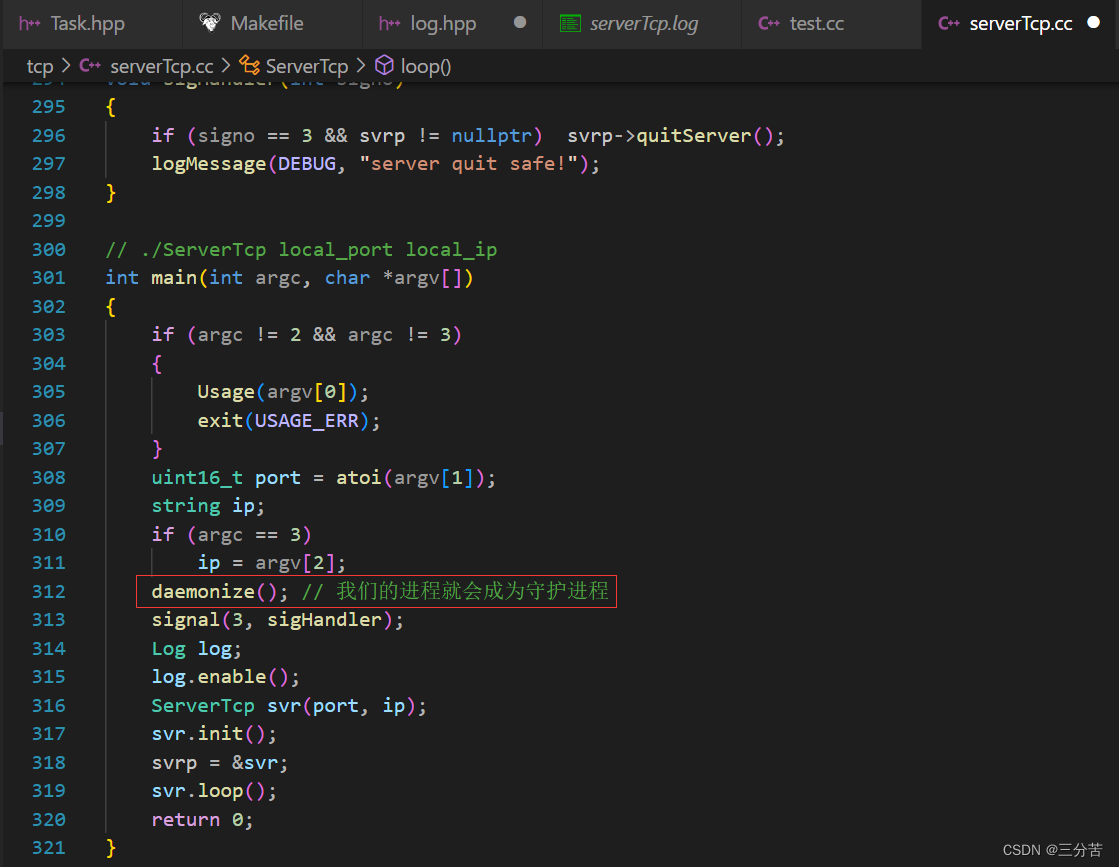Viewport: 1119px width, 867px height.
Task: Click the unsaved dot on log.hpp tab
Action: tap(520, 23)
